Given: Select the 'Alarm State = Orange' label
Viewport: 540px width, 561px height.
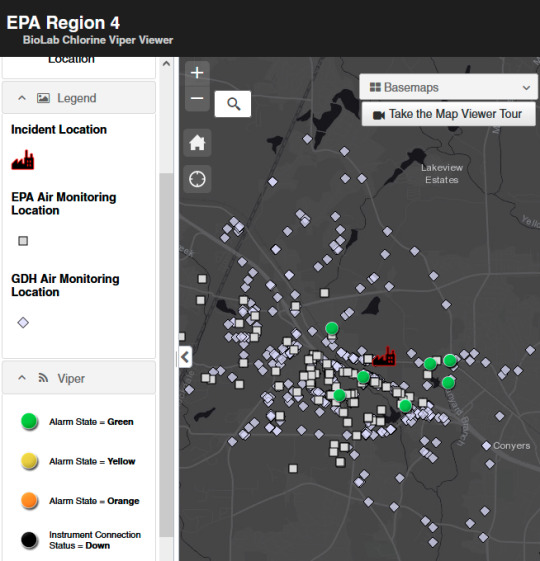Looking at the screenshot, I should click(94, 501).
